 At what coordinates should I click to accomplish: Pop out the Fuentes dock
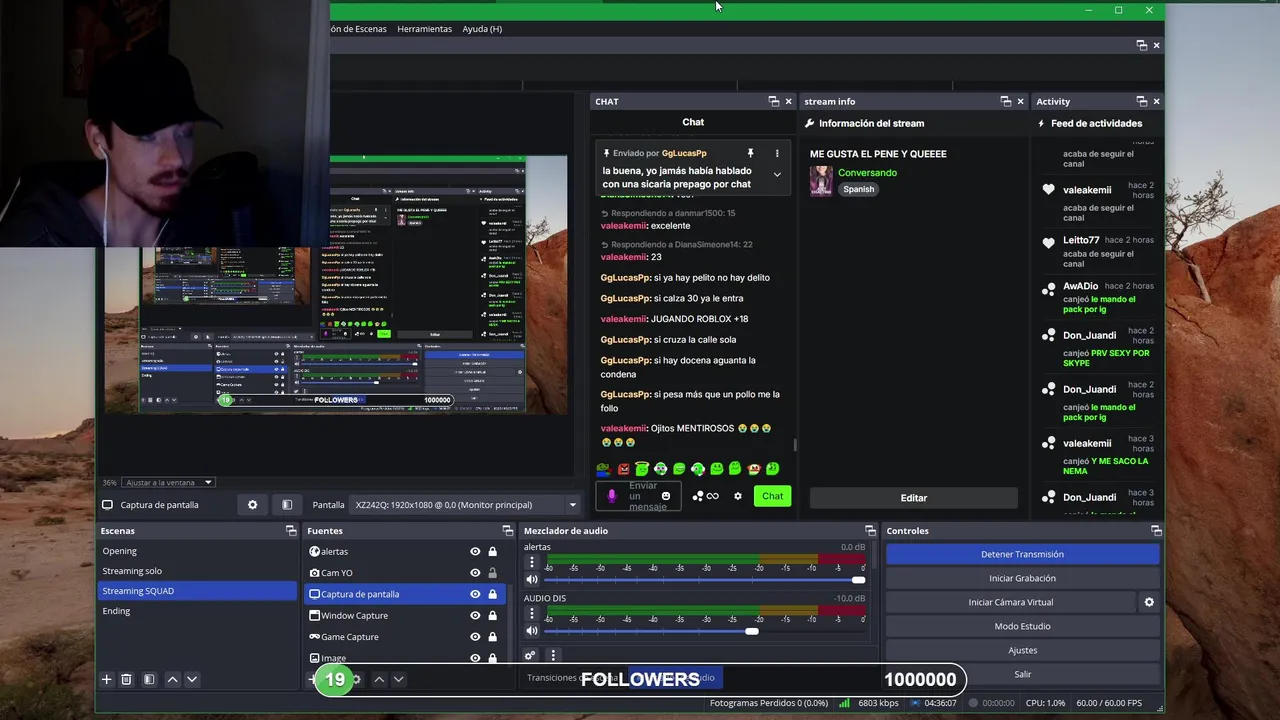(507, 531)
